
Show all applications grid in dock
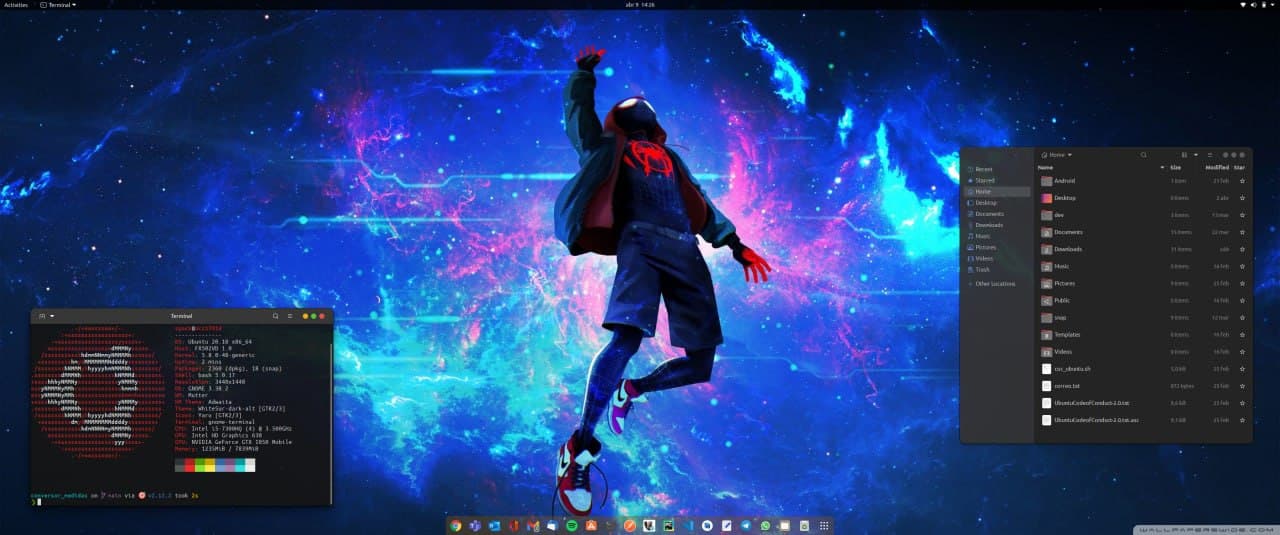click(823, 526)
